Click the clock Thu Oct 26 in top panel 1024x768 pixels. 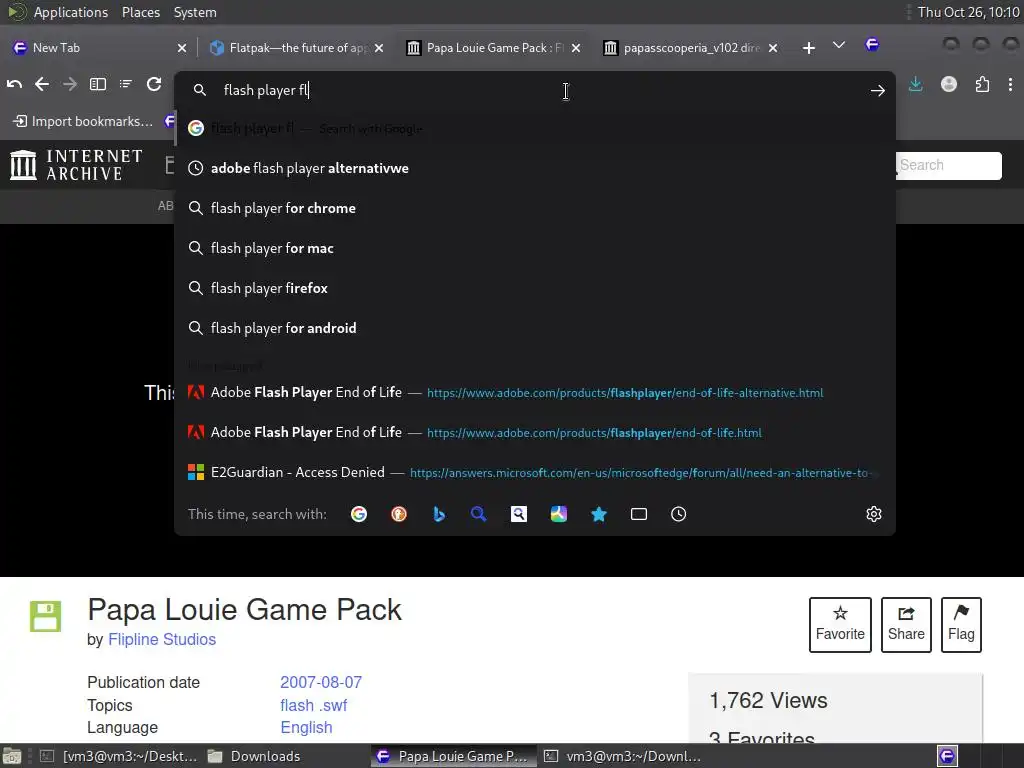point(968,12)
